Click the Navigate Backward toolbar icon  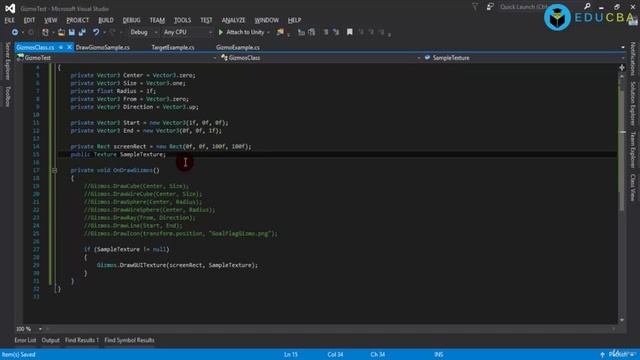pyautogui.click(x=15, y=32)
